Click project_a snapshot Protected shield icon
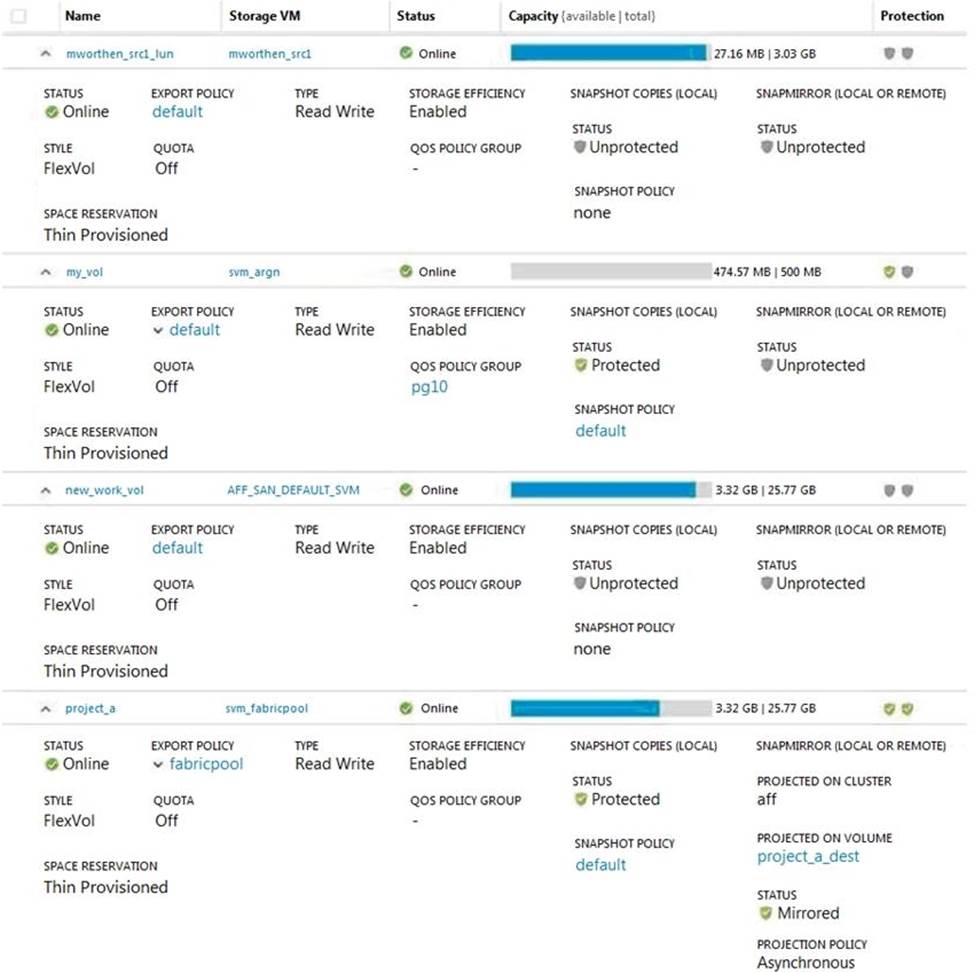 [x=580, y=800]
